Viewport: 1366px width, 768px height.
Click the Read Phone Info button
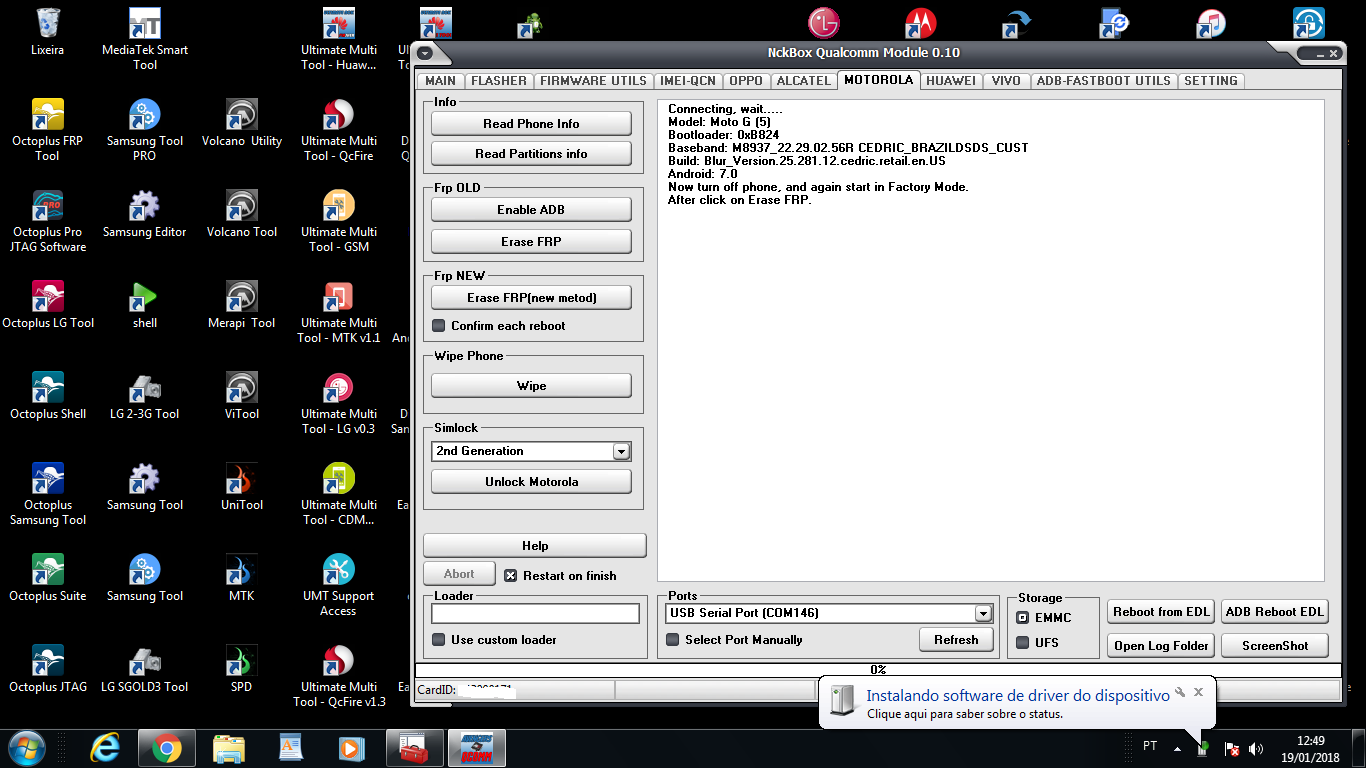(x=531, y=124)
